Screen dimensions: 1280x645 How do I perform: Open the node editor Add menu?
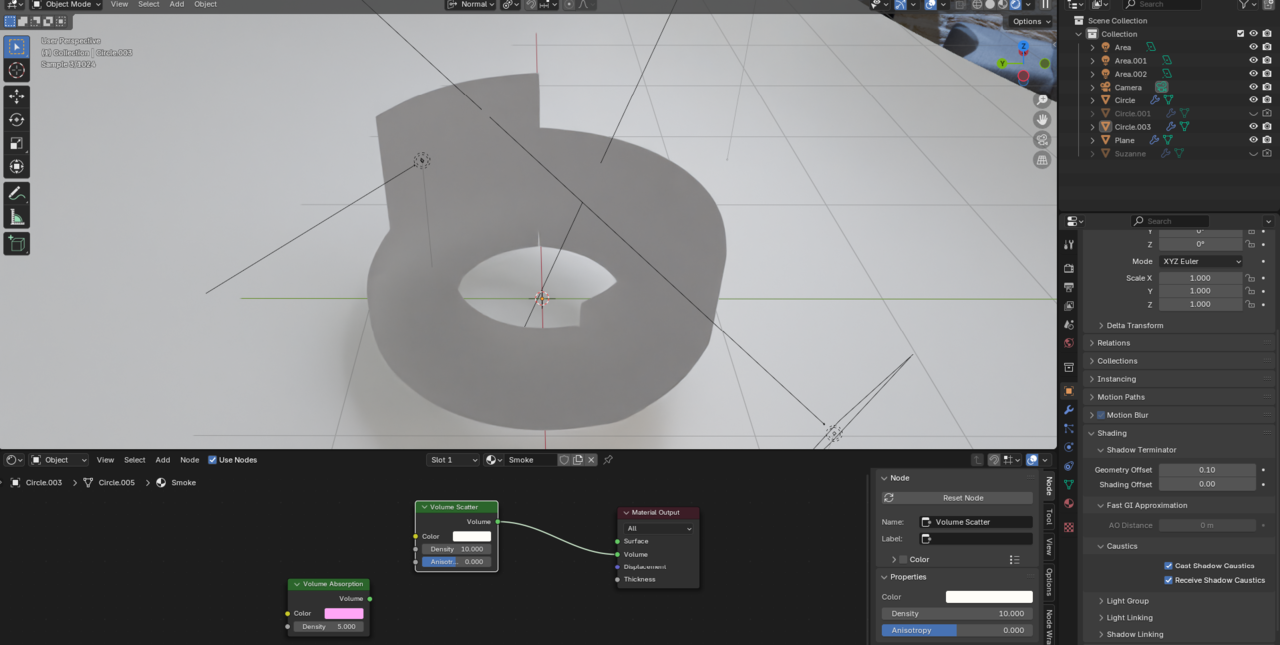[162, 460]
